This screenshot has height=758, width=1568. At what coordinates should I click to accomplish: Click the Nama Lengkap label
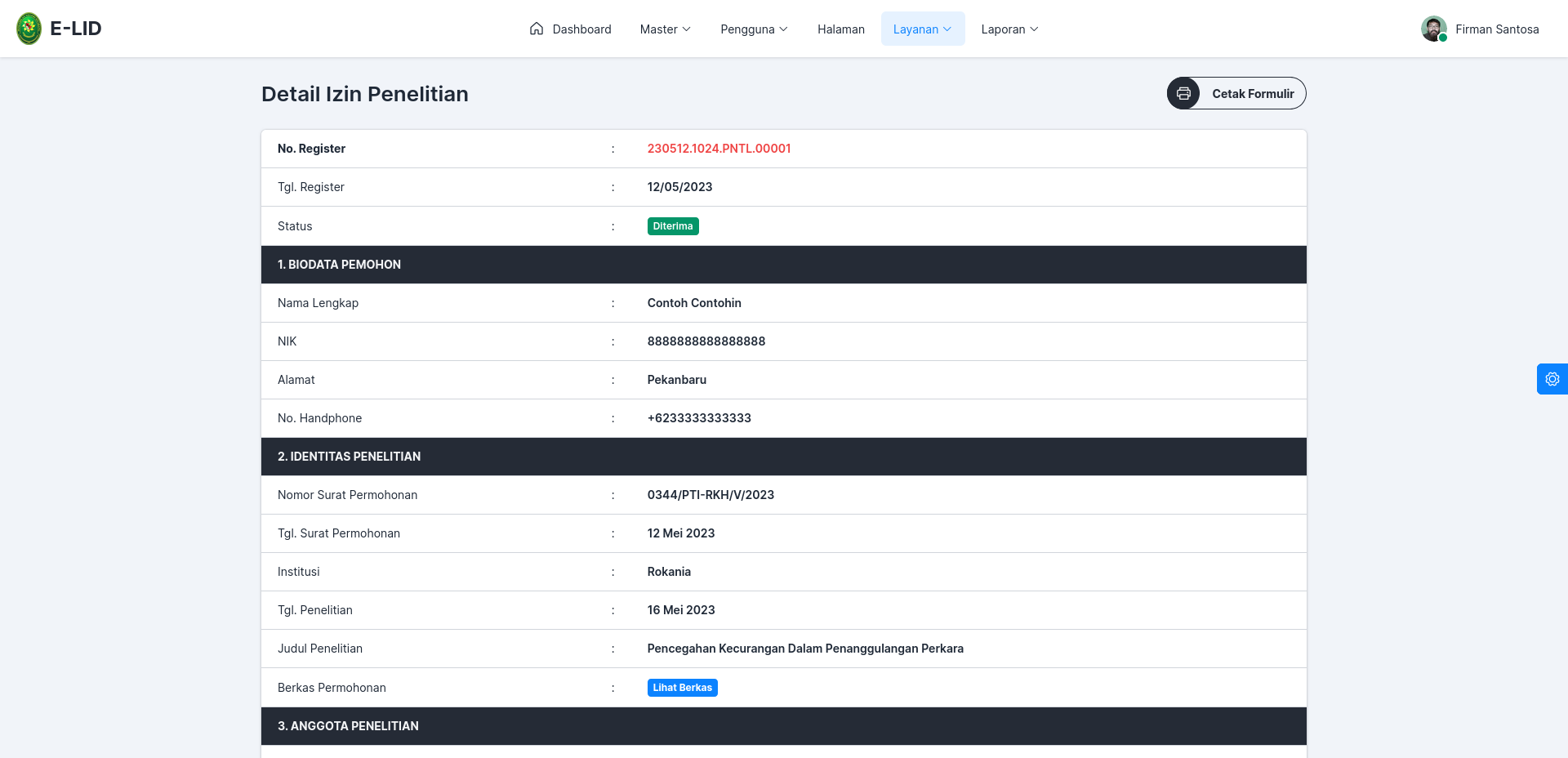pyautogui.click(x=318, y=303)
